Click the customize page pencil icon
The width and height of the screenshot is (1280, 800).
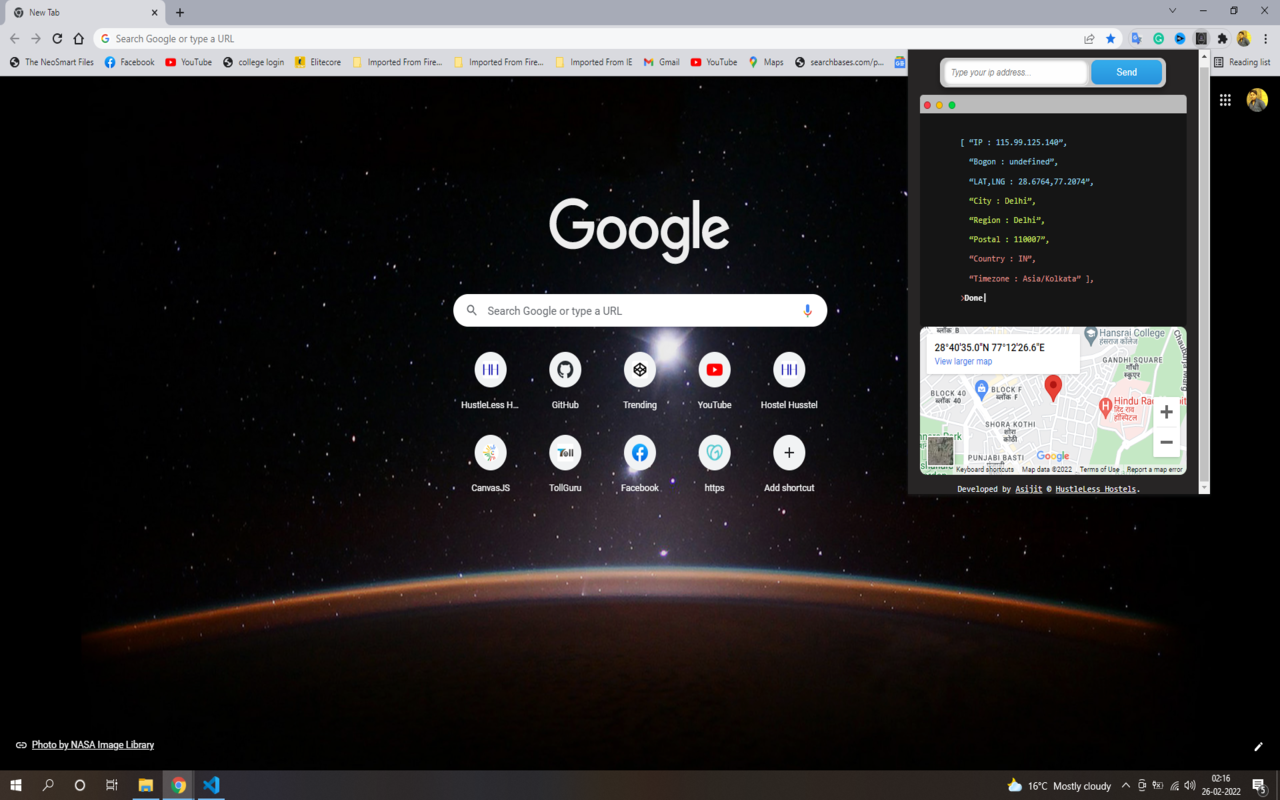1258,746
